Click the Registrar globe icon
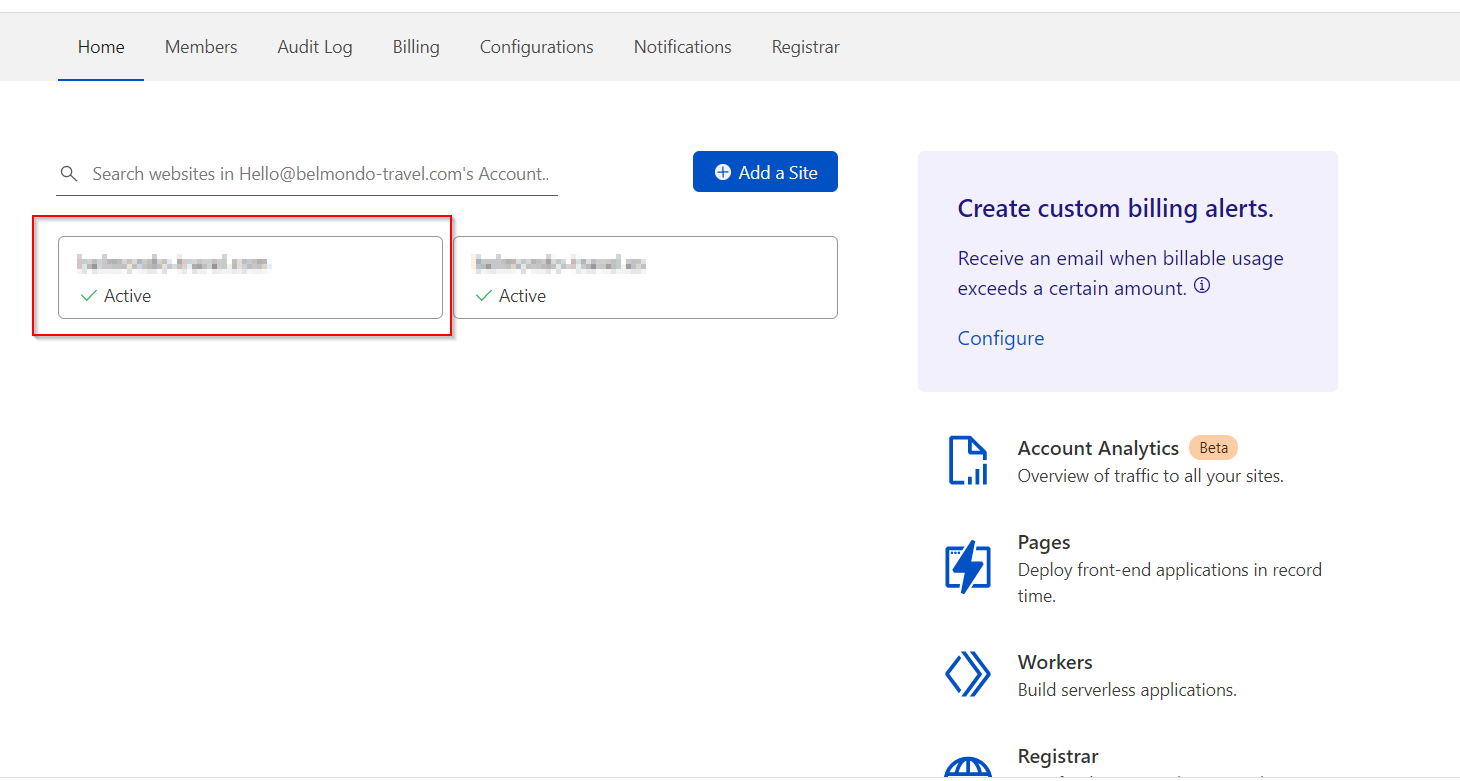1460x781 pixels. (967, 768)
